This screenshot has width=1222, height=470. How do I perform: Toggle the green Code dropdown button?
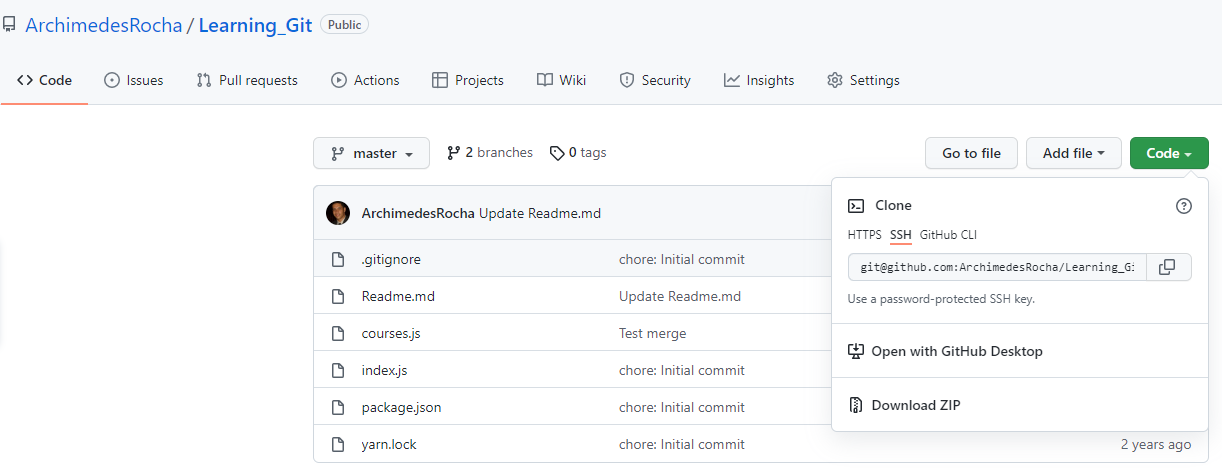coord(1168,153)
